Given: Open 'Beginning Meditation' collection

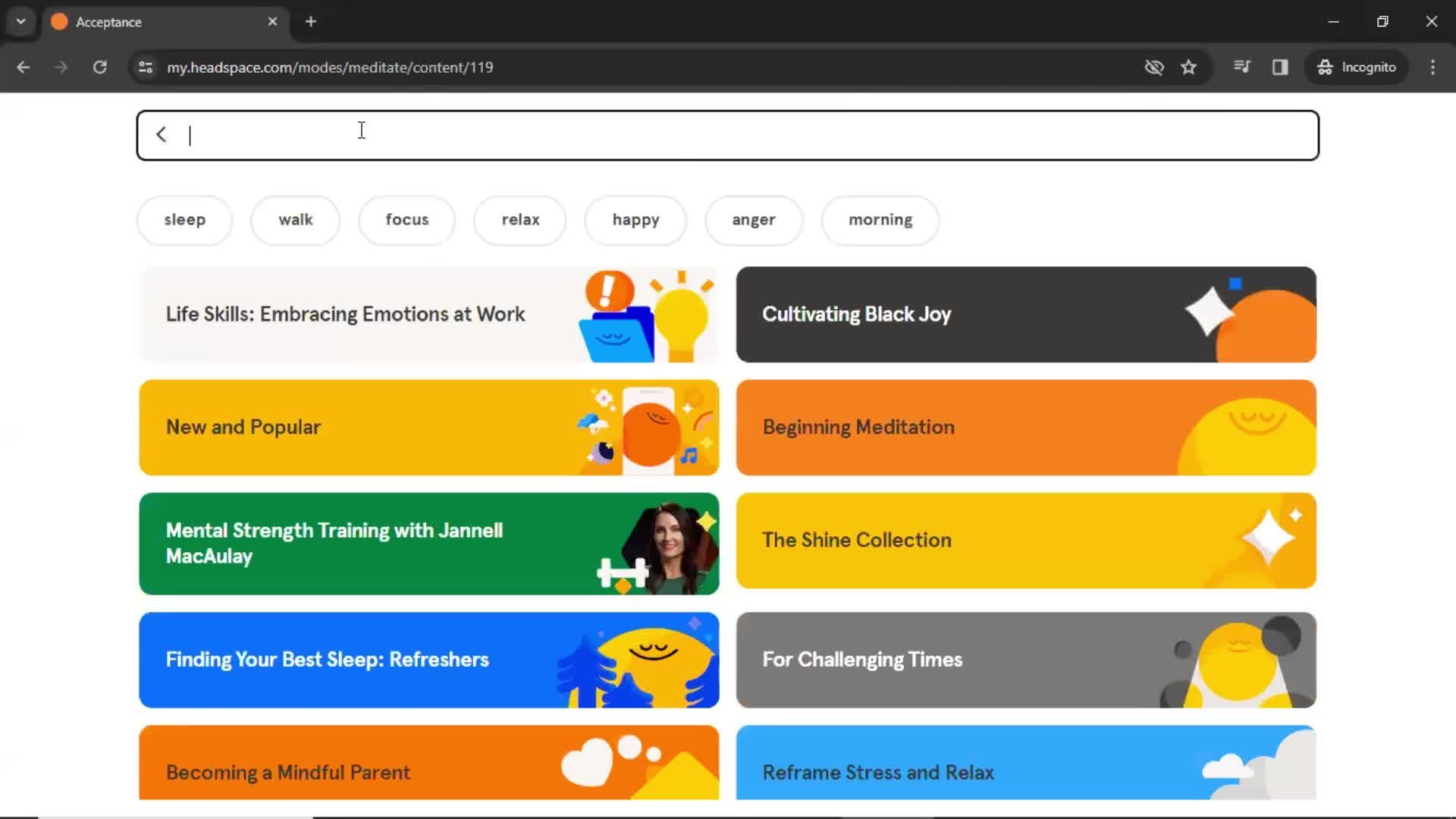Looking at the screenshot, I should (1027, 427).
